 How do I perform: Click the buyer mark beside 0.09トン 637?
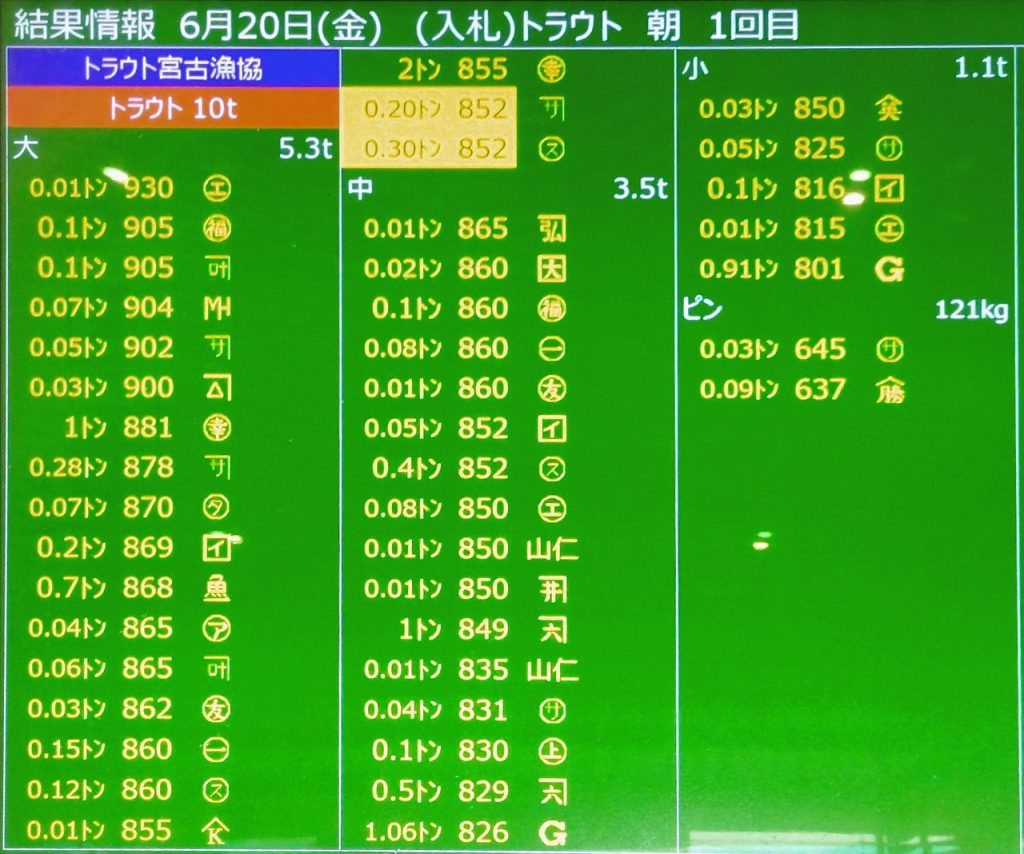coord(889,389)
